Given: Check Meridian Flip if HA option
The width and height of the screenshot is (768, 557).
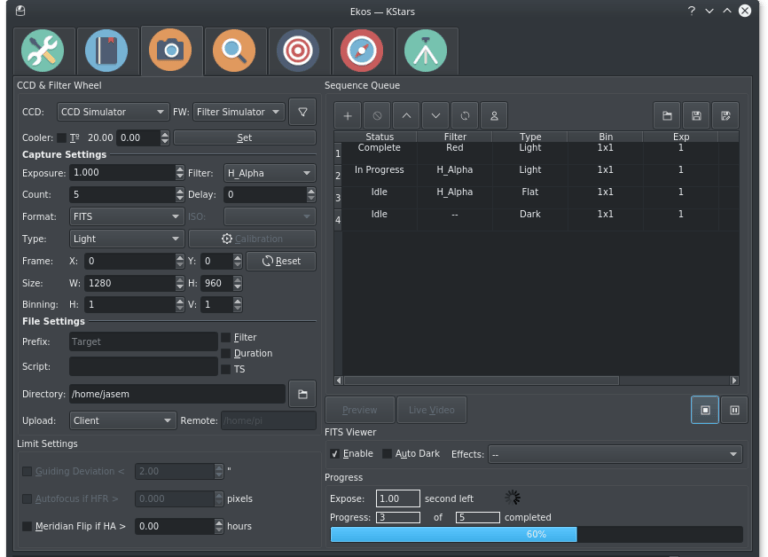Looking at the screenshot, I should click(27, 526).
